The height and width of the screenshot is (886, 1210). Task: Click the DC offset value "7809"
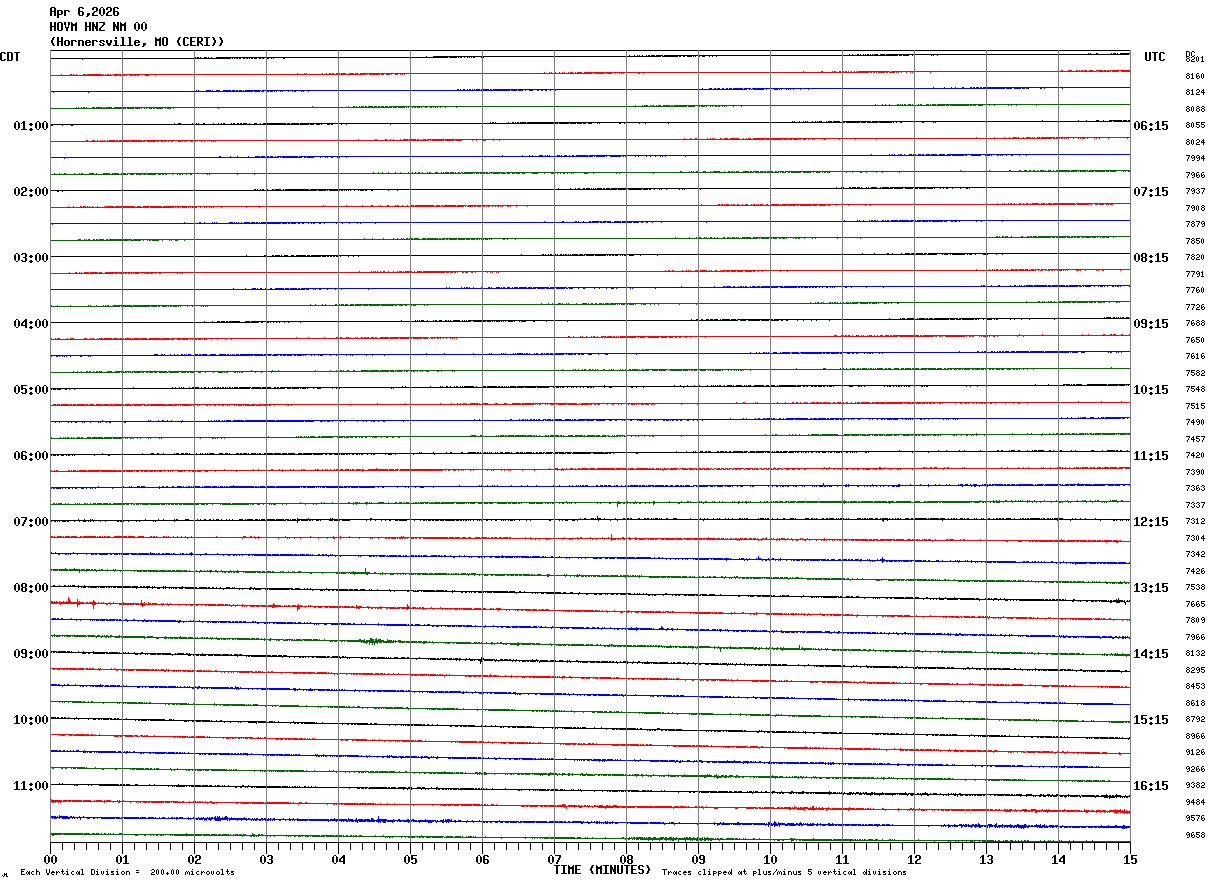[1195, 621]
